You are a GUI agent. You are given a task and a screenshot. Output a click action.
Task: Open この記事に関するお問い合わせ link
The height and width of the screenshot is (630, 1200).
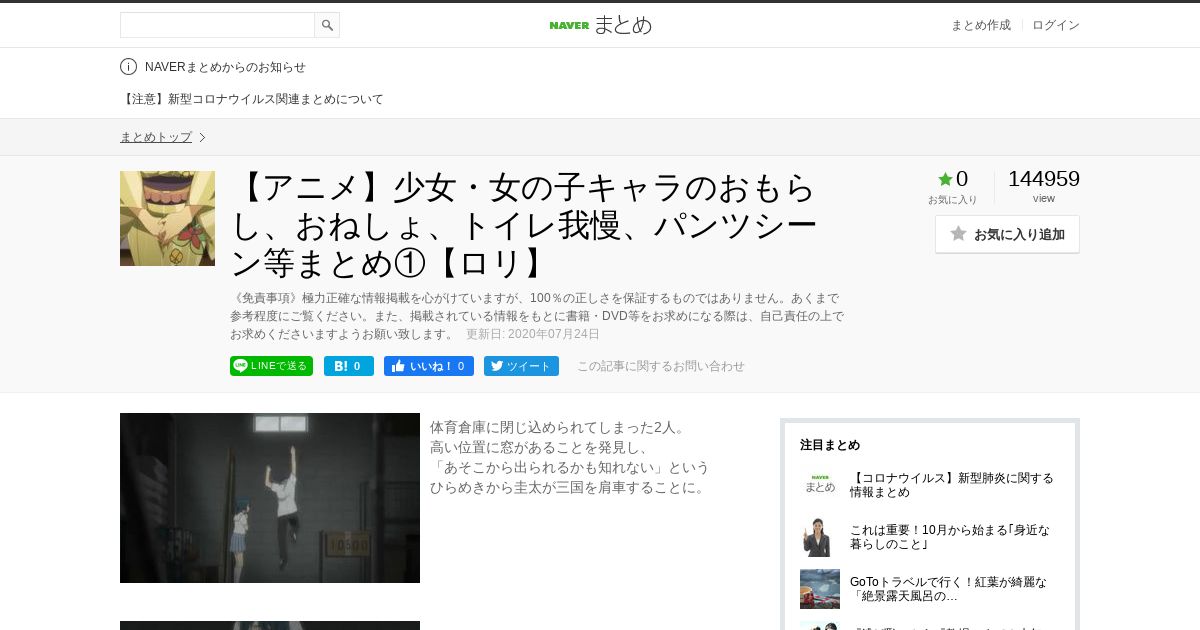point(661,366)
